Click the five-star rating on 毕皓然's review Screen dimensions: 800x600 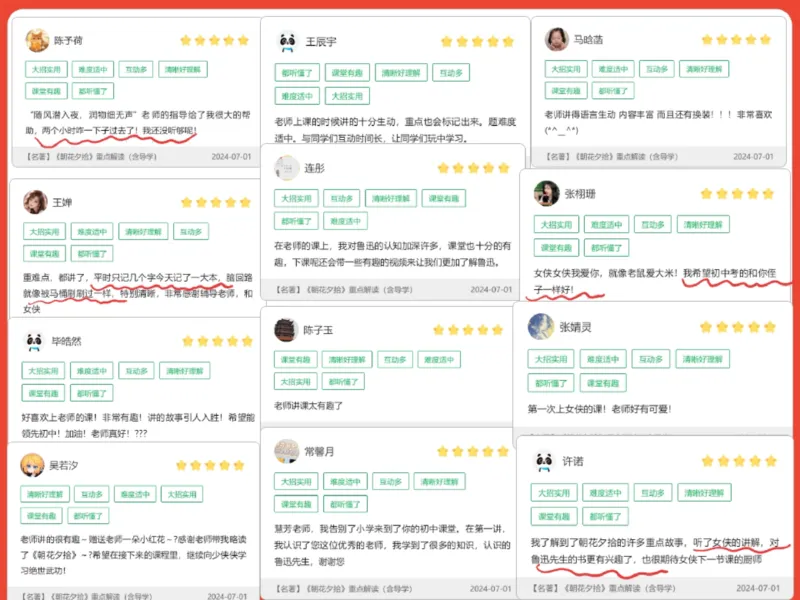coord(217,341)
